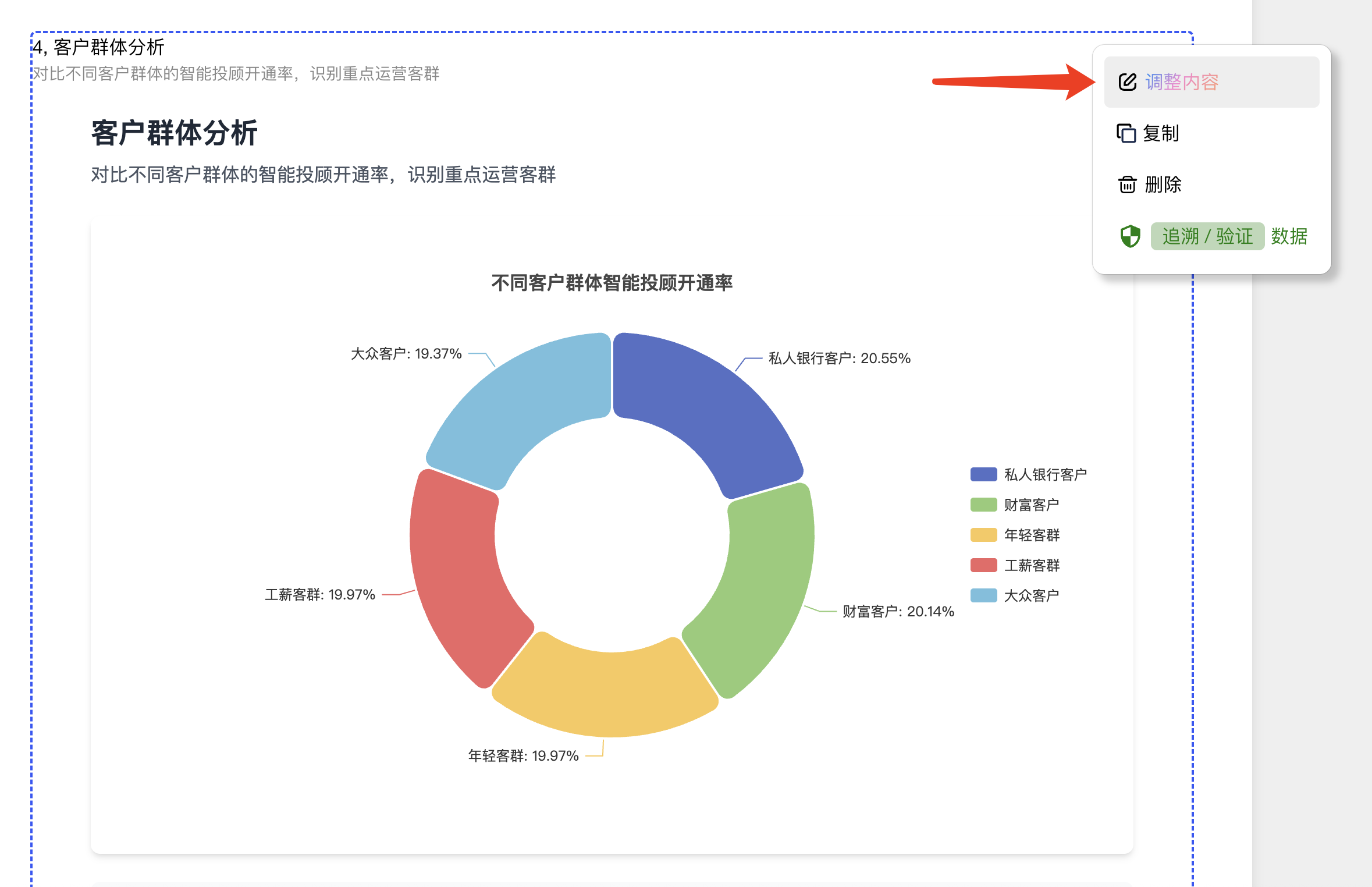This screenshot has width=1372, height=887.
Task: Toggle 财富客户 in the chart legend
Action: 1033,505
